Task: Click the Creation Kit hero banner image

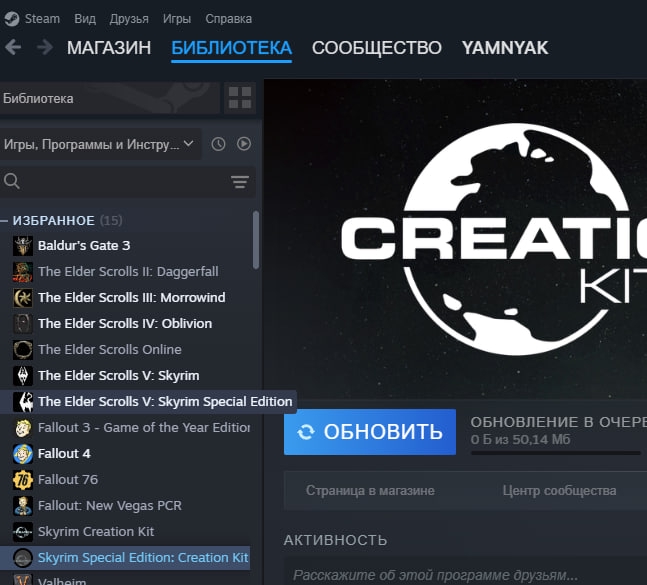Action: [456, 239]
